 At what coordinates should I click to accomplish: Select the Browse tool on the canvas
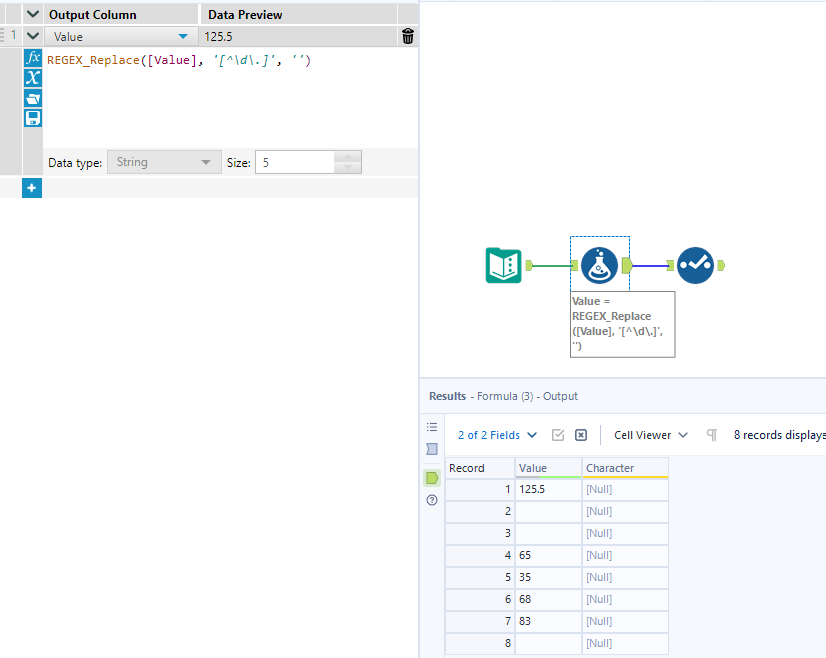(697, 265)
